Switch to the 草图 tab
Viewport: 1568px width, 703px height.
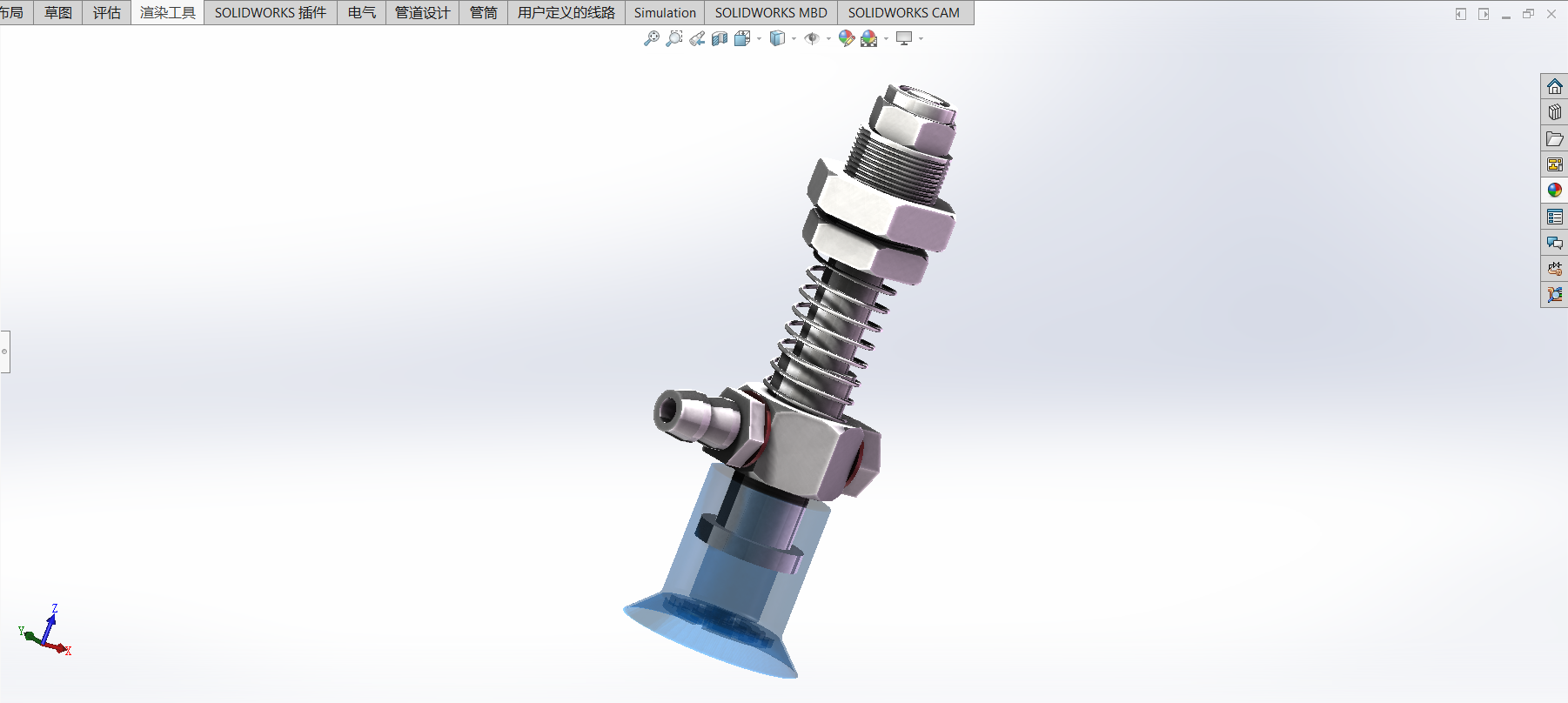point(58,12)
